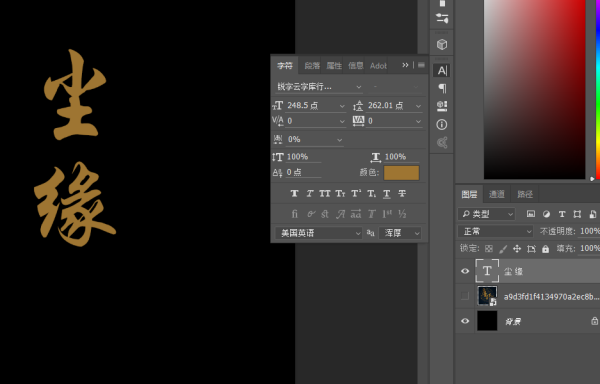Open the Character panel icon in dock
Screen dimensions: 600x384
pyautogui.click(x=442, y=70)
